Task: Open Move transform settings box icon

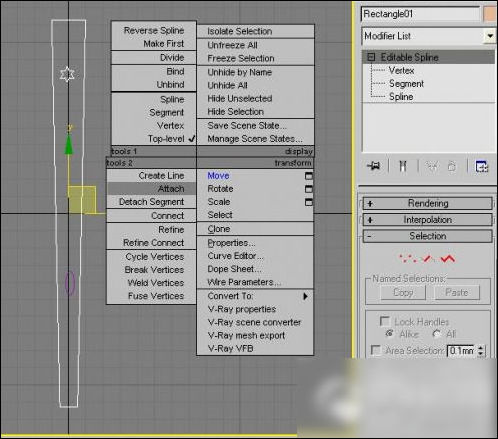Action: pyautogui.click(x=309, y=176)
